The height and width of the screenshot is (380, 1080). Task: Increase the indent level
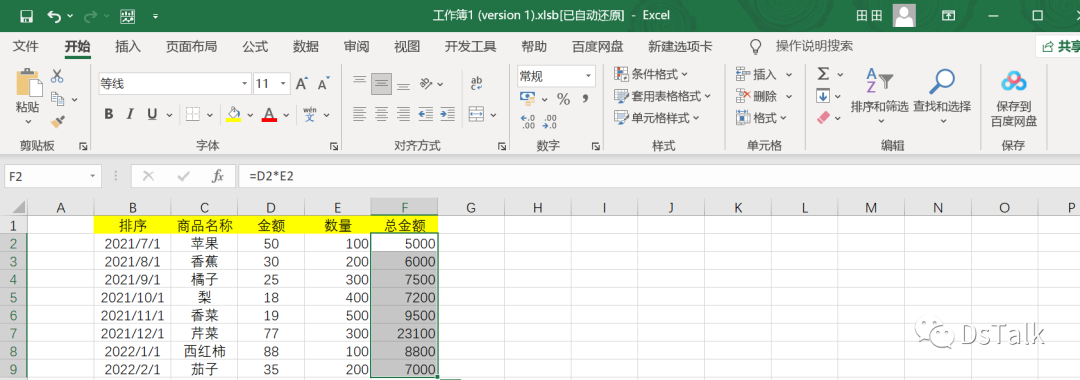click(x=448, y=114)
